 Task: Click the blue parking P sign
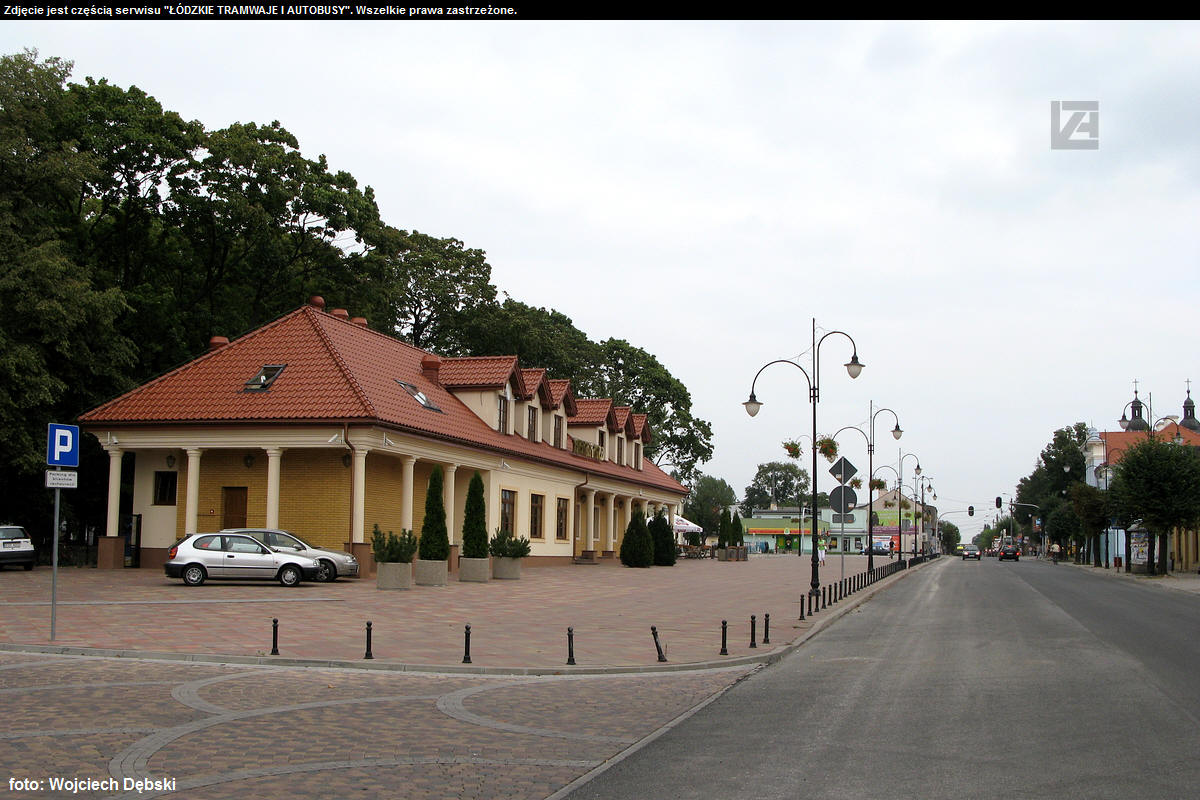point(62,445)
